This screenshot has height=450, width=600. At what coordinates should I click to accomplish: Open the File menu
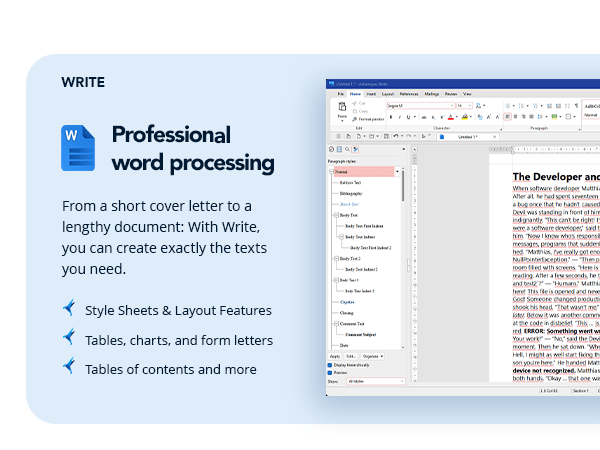click(x=340, y=94)
